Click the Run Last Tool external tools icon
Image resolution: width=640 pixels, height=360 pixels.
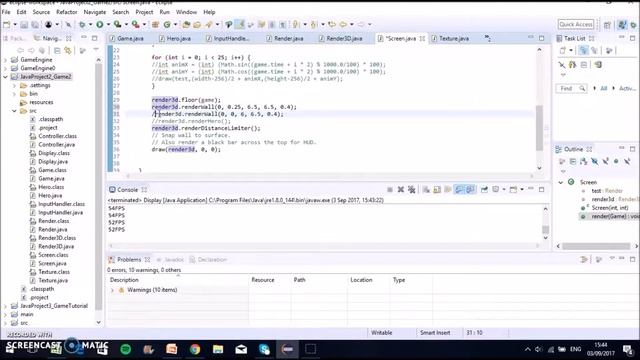coord(135,25)
